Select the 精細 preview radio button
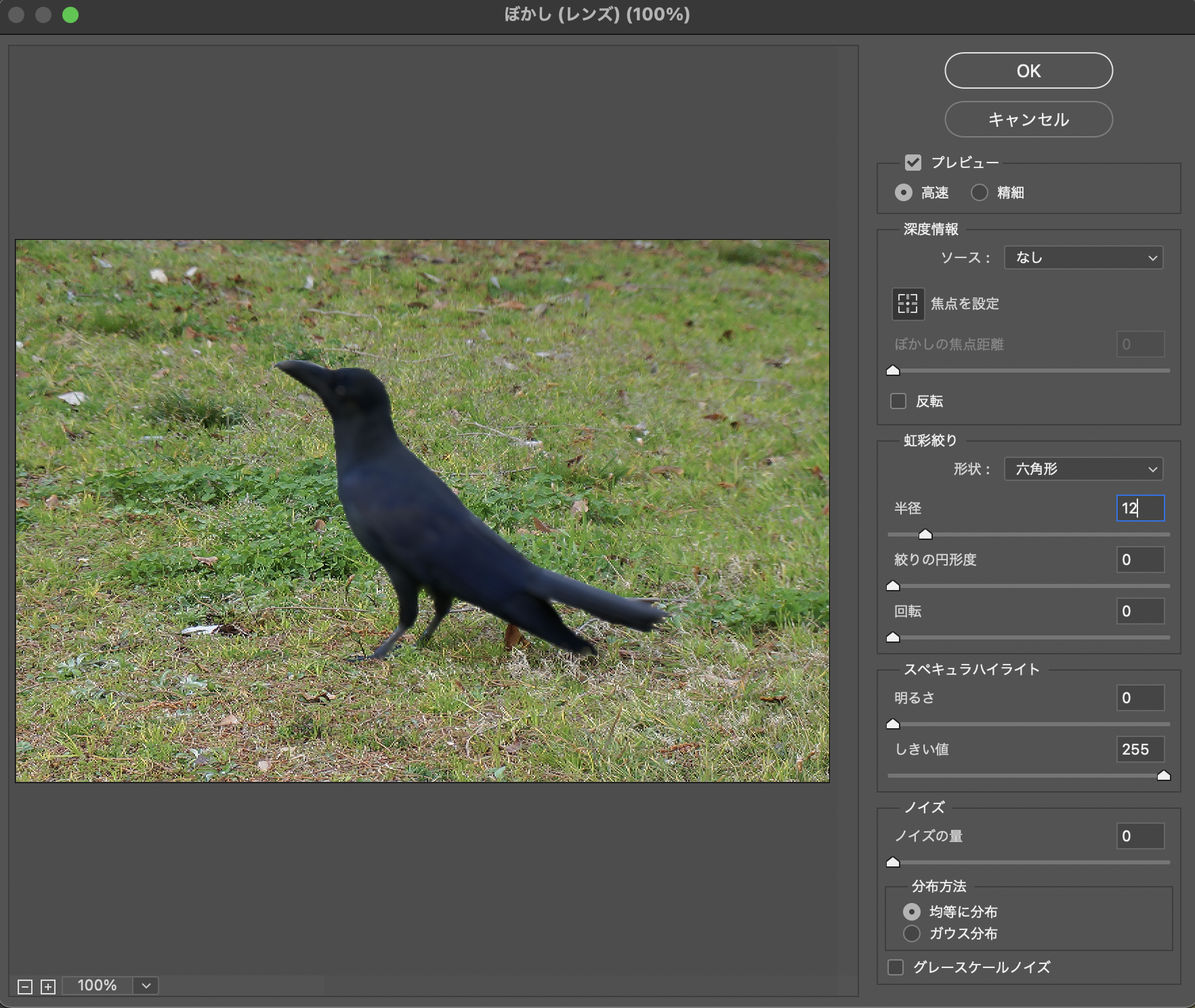This screenshot has width=1195, height=1008. 980,192
